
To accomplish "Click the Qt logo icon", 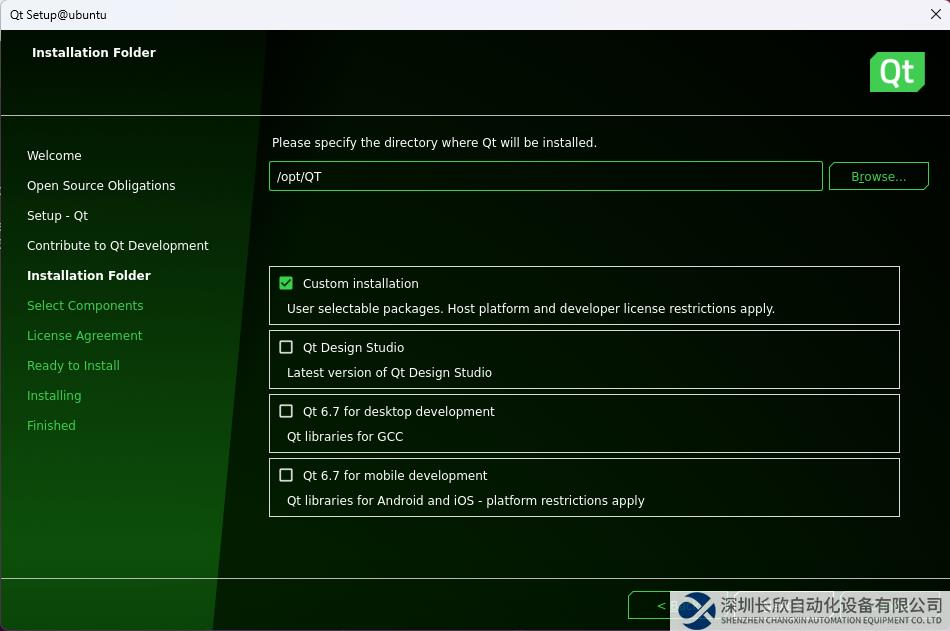I will tap(897, 72).
